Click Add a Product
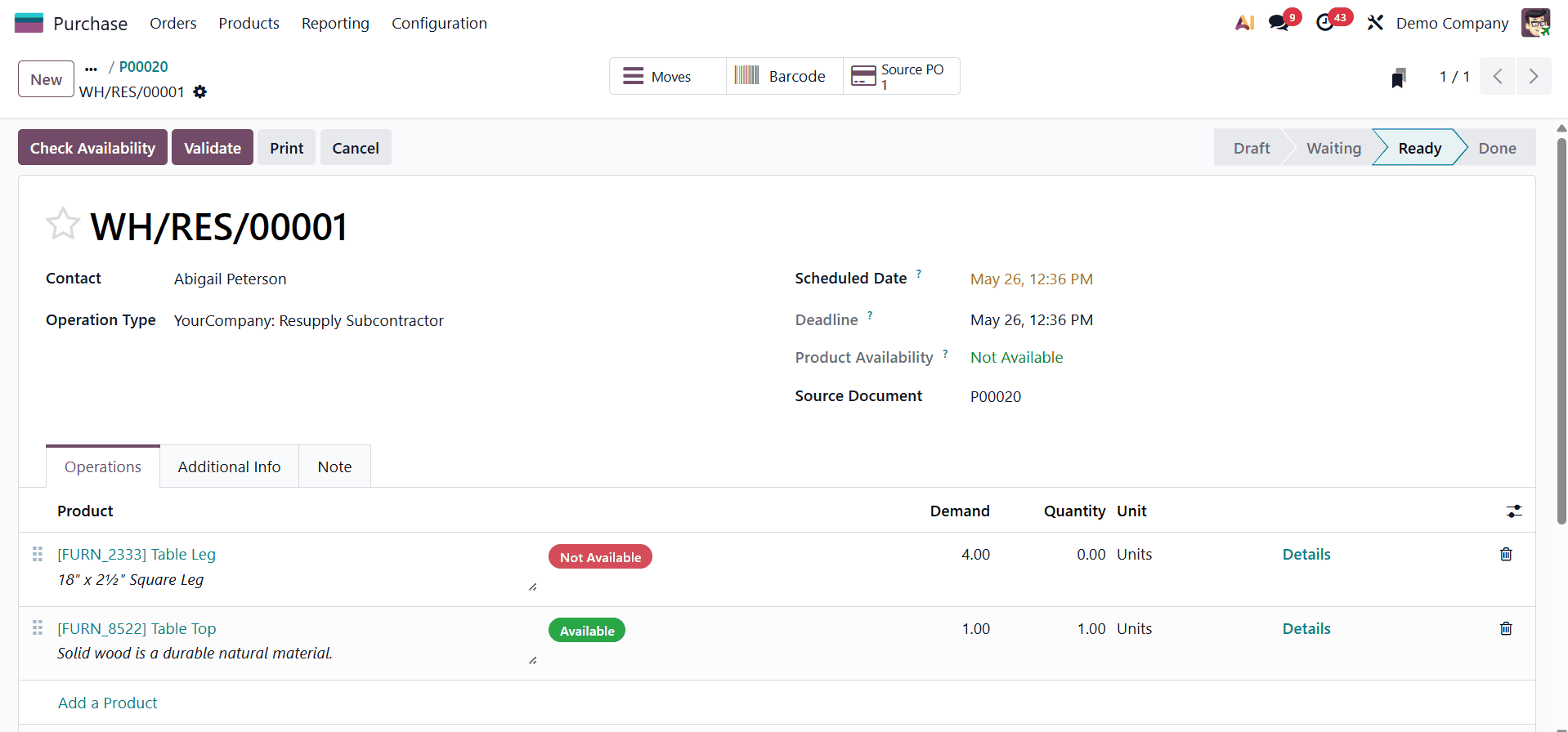This screenshot has width=1568, height=732. [x=108, y=703]
